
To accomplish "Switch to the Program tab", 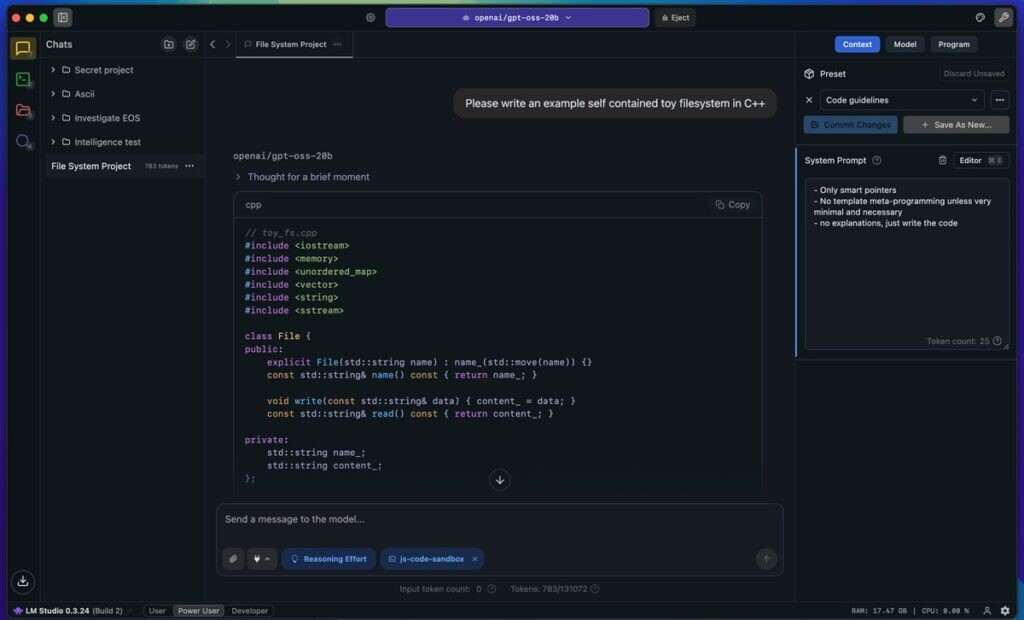I will click(x=953, y=44).
